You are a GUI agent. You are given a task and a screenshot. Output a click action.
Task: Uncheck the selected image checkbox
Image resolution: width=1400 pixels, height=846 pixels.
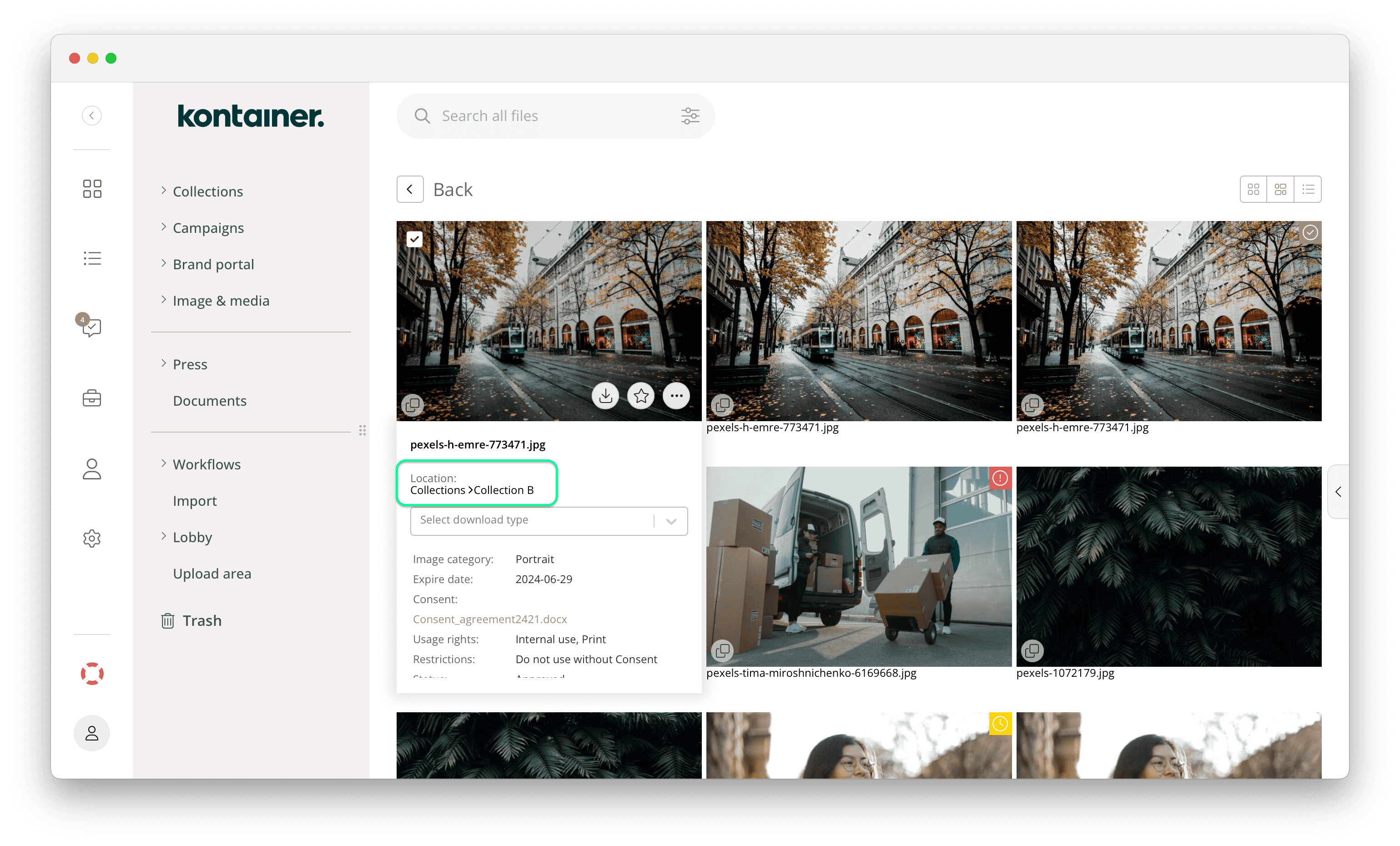pos(415,239)
